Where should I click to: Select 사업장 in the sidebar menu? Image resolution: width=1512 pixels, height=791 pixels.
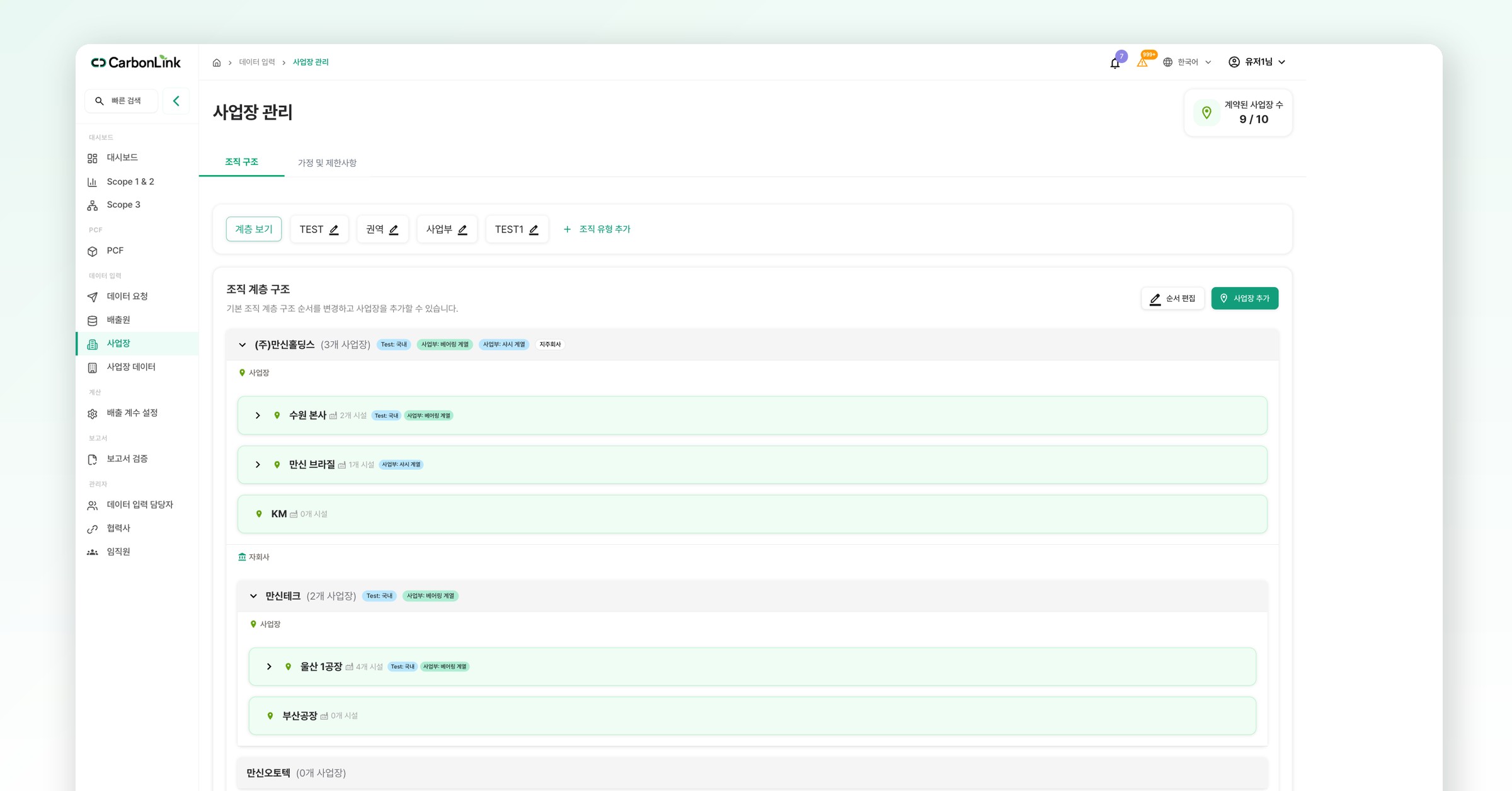coord(137,344)
